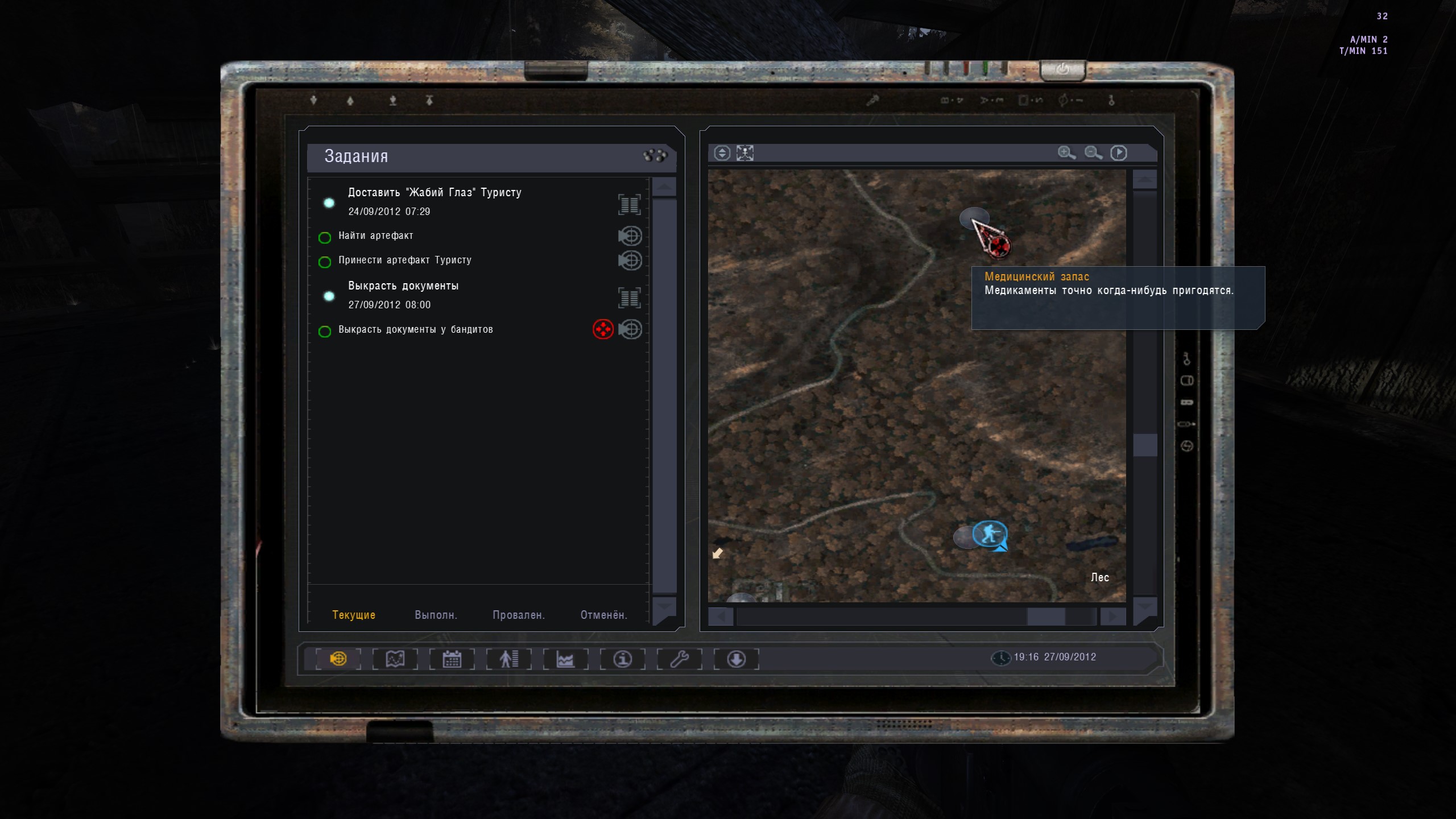This screenshot has height=819, width=1456.
Task: Select the "Текущие" tasks filter
Action: coord(354,615)
